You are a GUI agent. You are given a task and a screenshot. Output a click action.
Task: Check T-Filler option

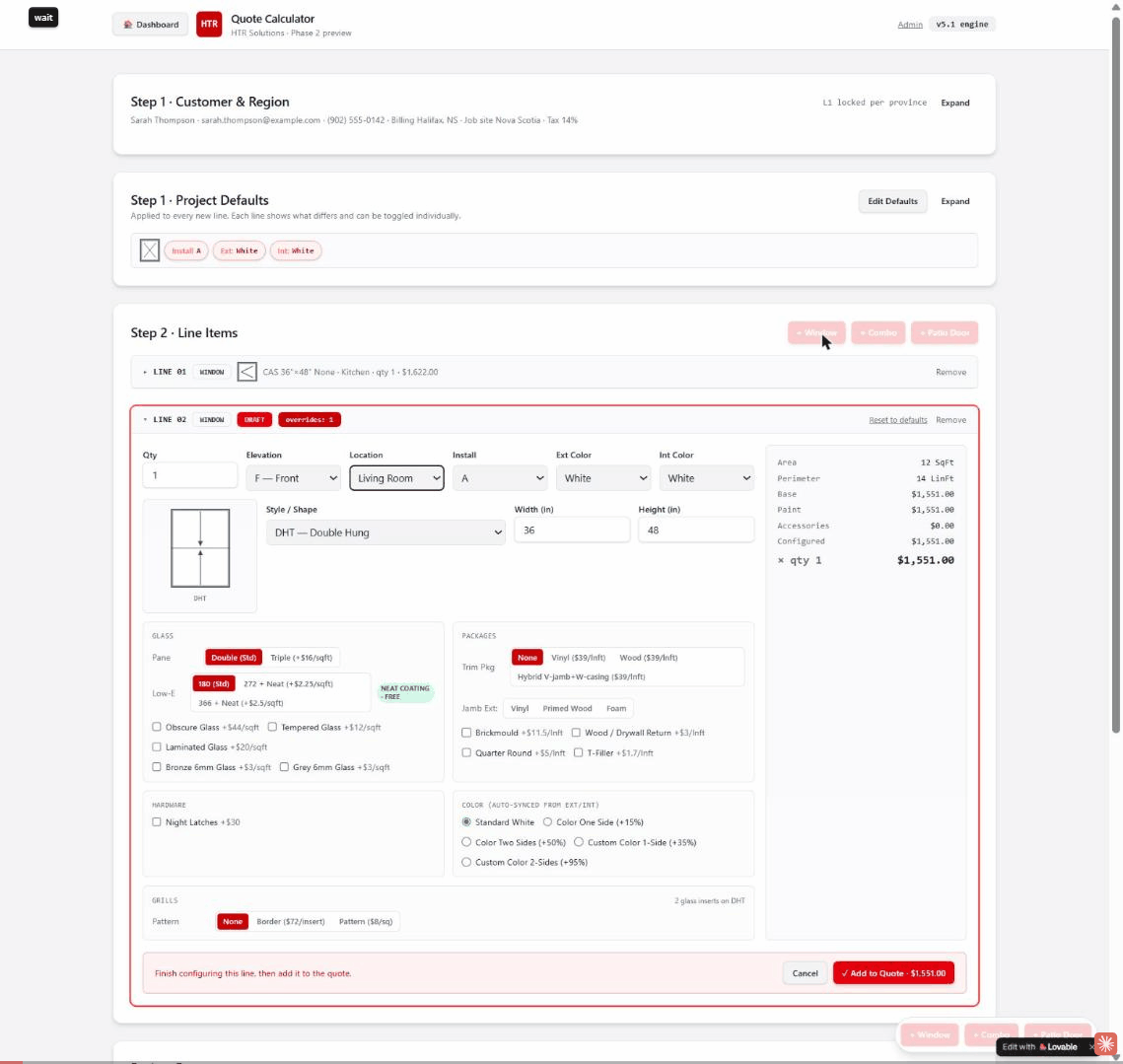578,752
